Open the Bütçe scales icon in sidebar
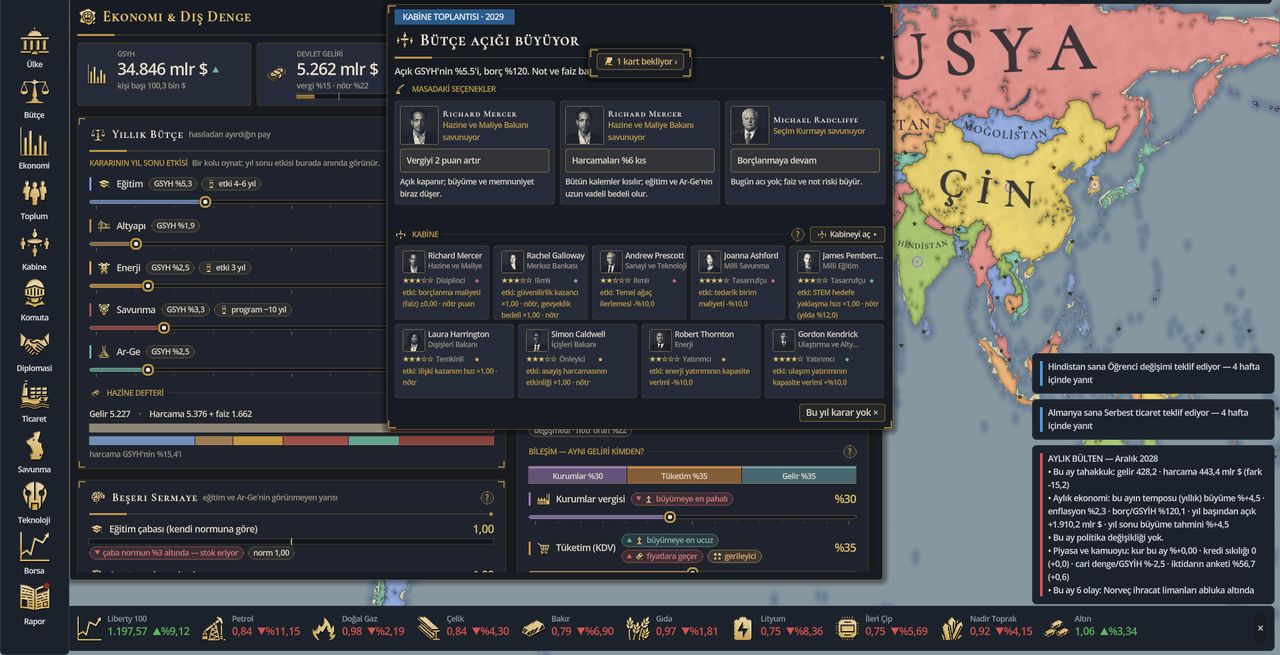Screen dimensions: 1280x655 (34, 98)
